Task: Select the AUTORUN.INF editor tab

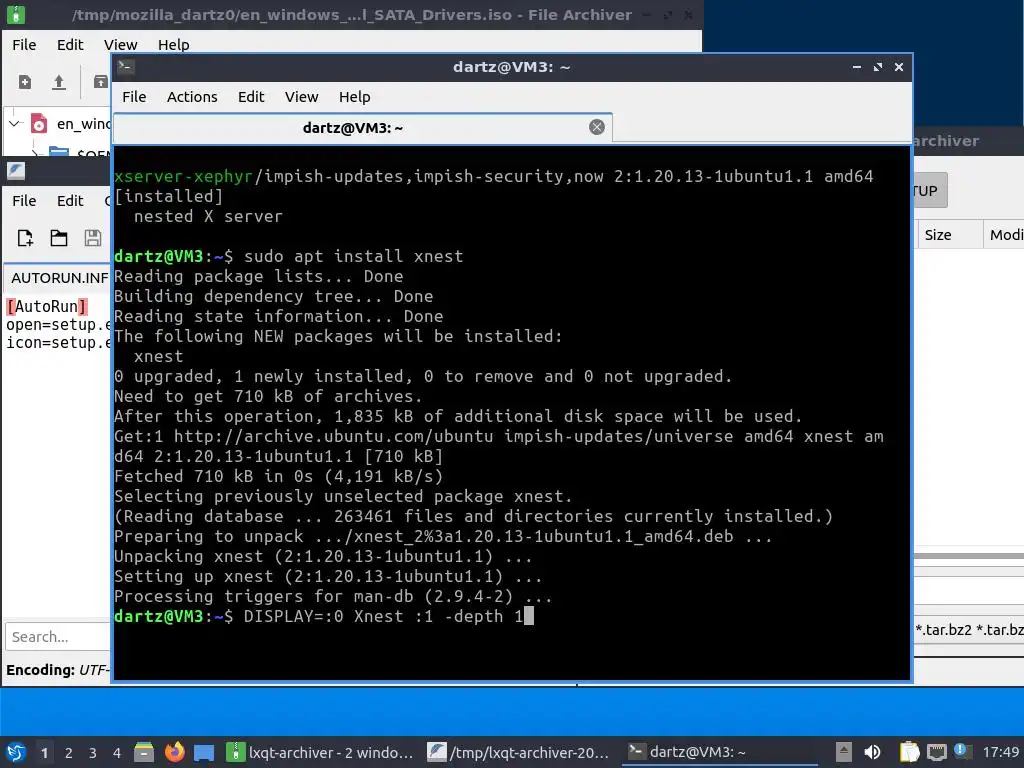Action: pos(57,278)
